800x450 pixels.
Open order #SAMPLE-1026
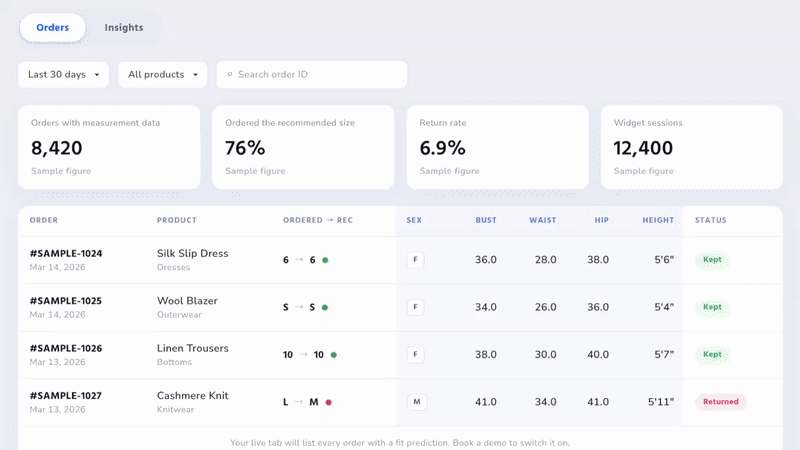click(66, 348)
